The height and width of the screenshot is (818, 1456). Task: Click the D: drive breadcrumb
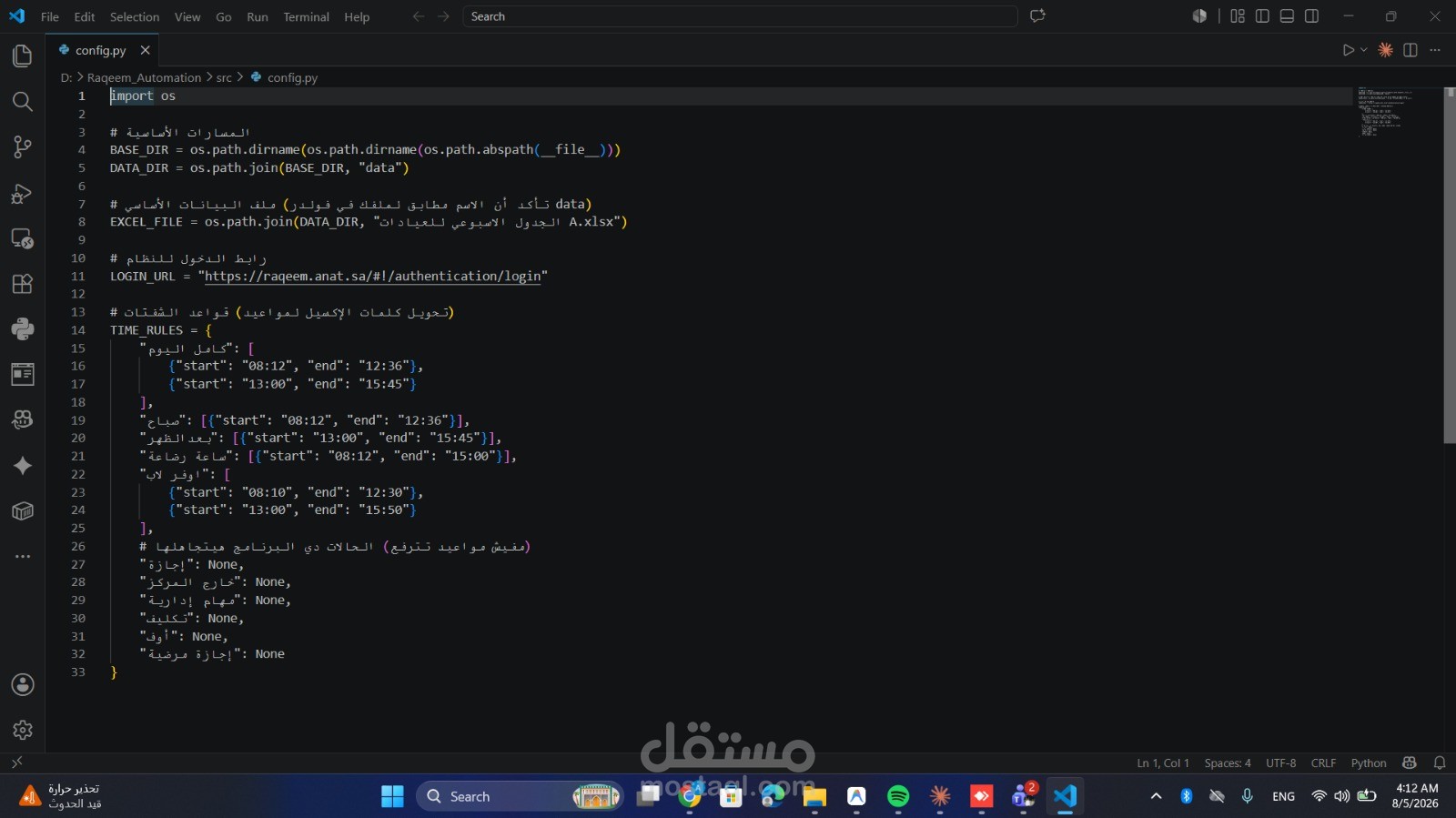(x=66, y=77)
